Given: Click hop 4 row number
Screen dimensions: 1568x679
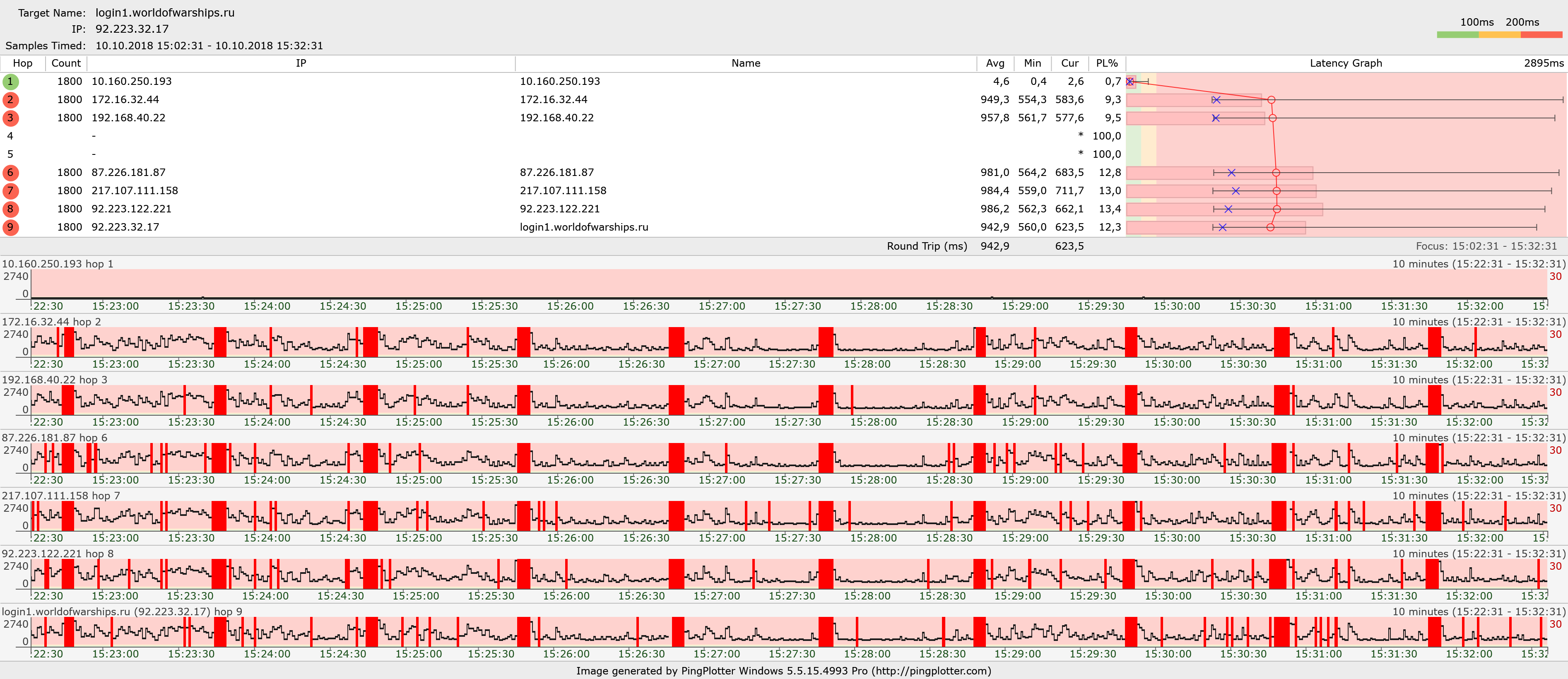Looking at the screenshot, I should tap(10, 136).
